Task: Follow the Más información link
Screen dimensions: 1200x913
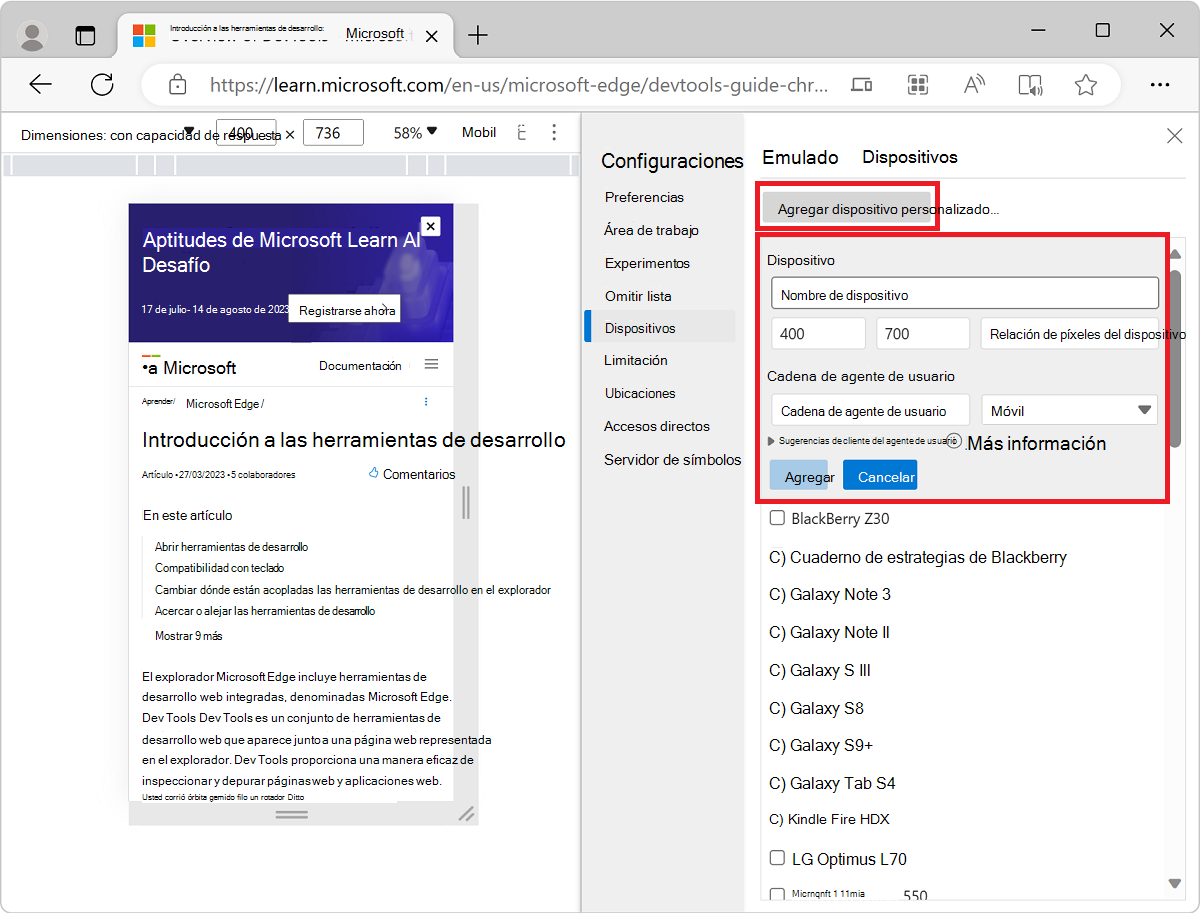Action: click(x=1036, y=443)
